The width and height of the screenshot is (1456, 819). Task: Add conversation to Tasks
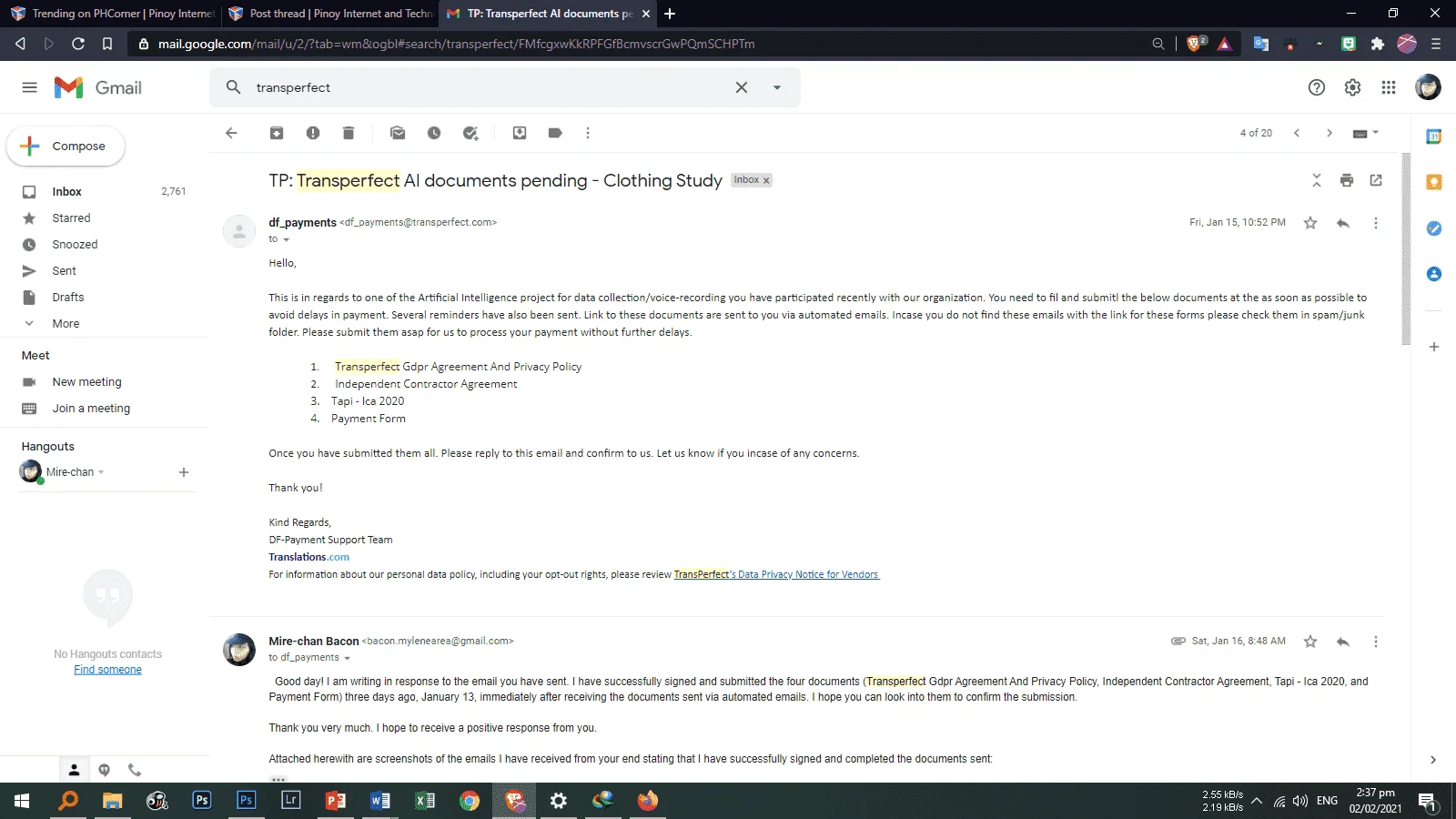point(470,133)
